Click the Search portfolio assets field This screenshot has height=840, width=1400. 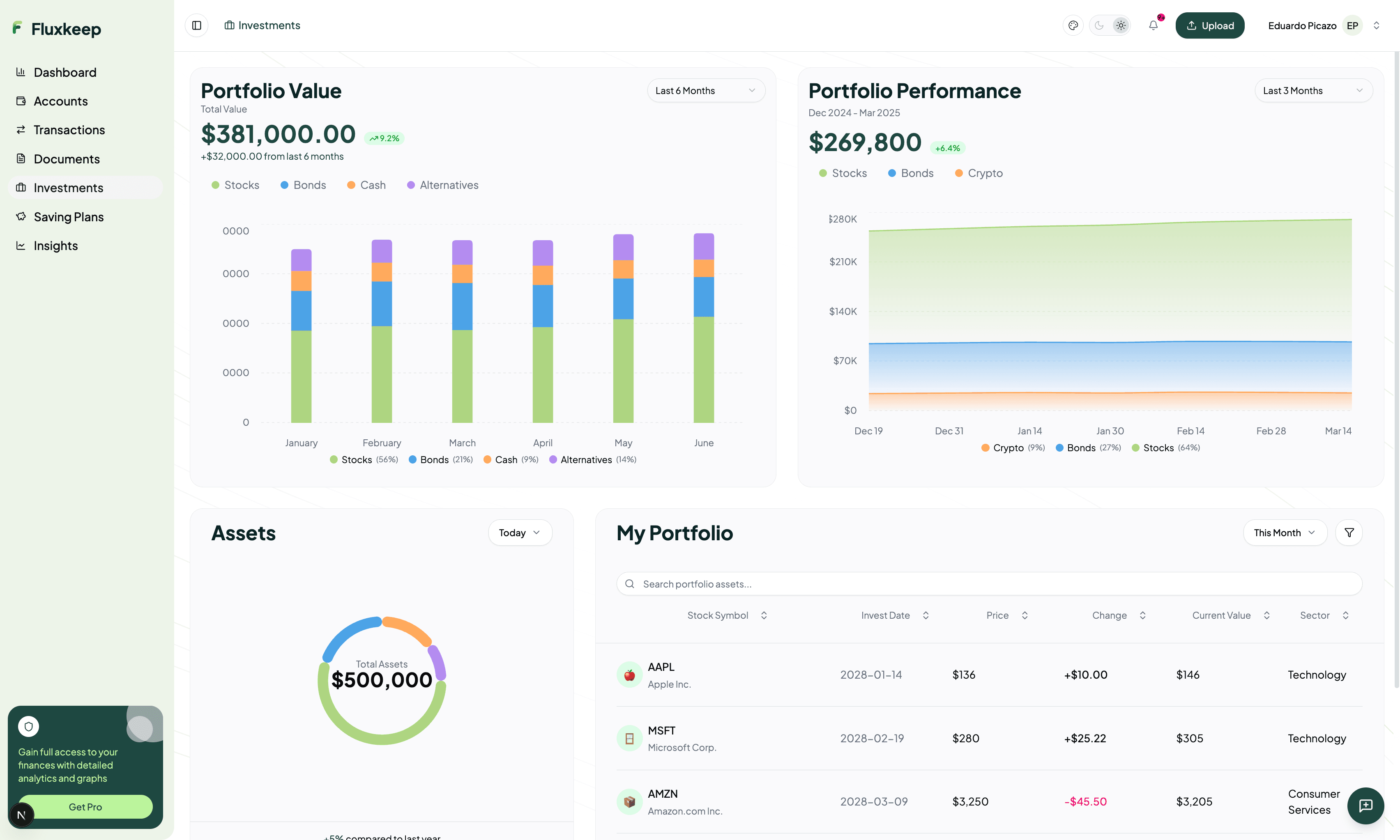[988, 583]
